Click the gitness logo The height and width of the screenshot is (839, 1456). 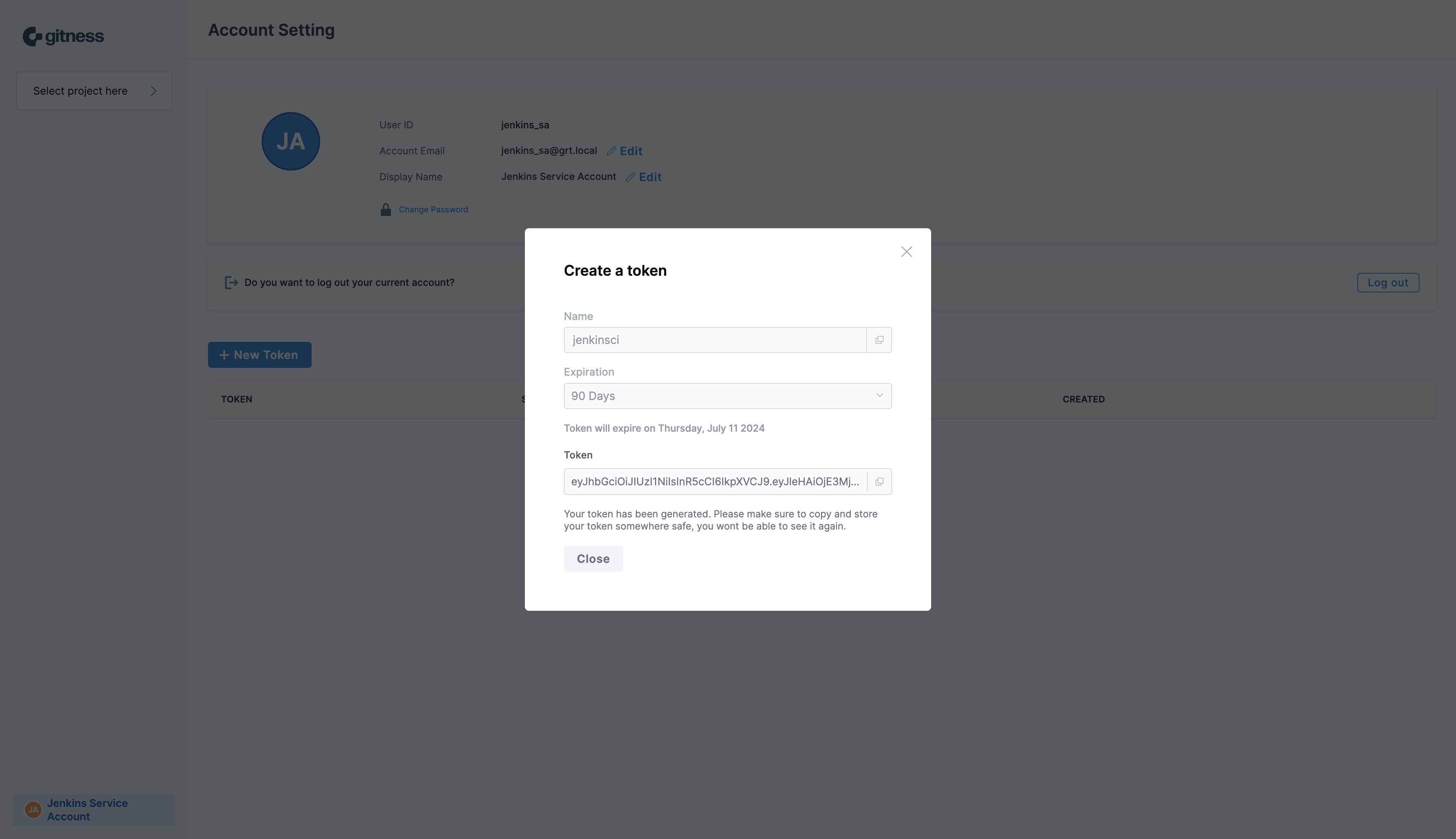pyautogui.click(x=63, y=36)
